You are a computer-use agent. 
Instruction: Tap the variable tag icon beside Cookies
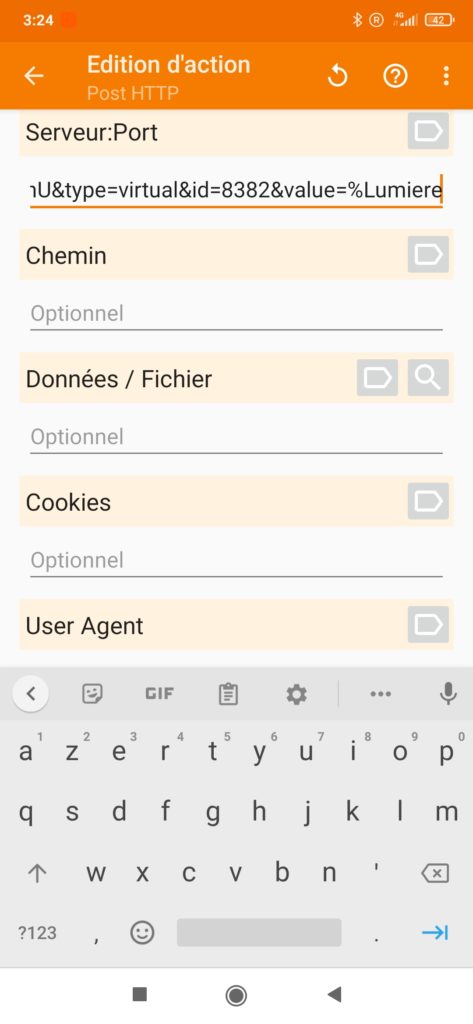(429, 501)
